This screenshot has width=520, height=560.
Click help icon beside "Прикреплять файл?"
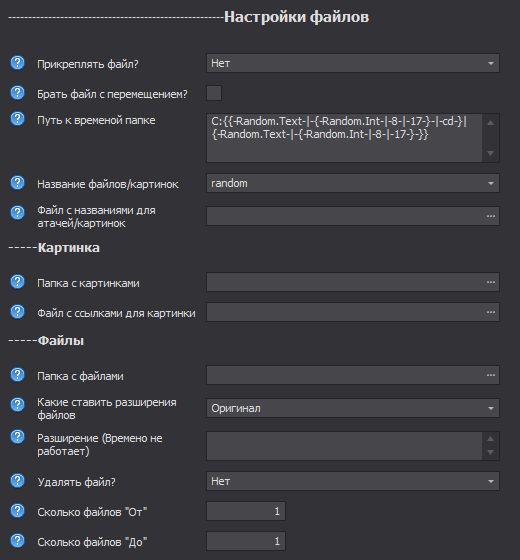(x=17, y=63)
